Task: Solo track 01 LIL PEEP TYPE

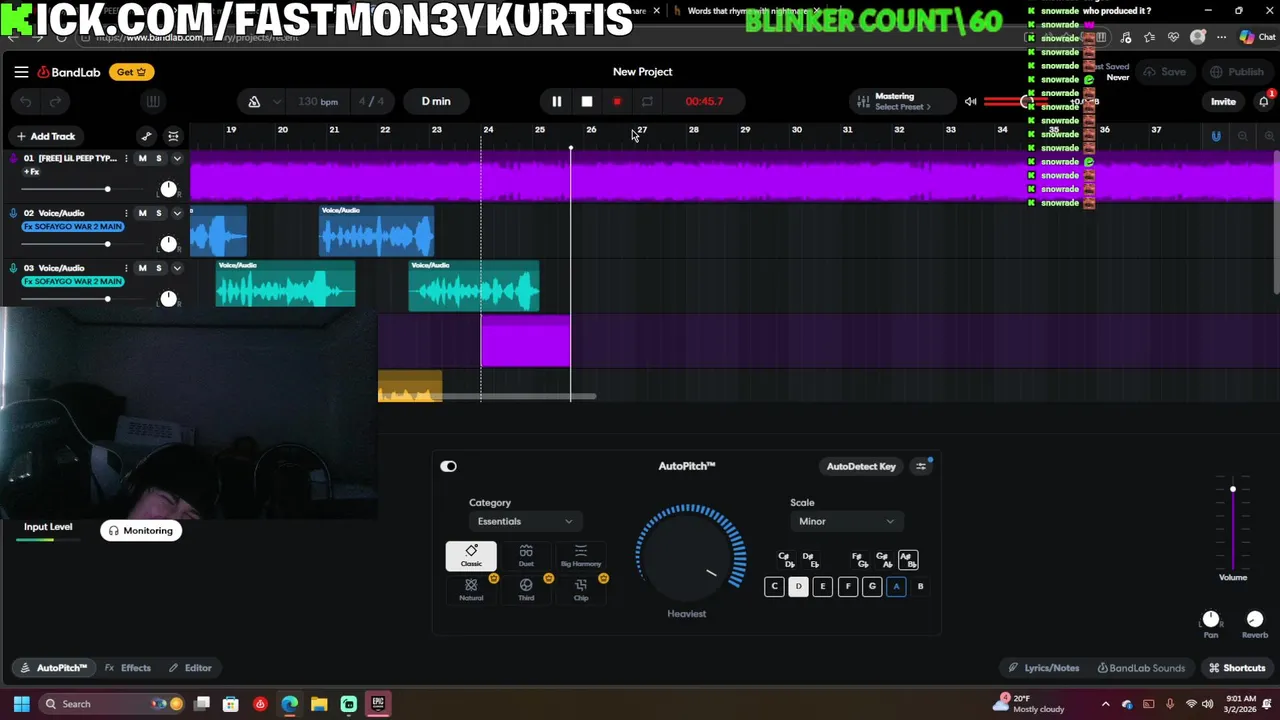Action: coord(158,158)
